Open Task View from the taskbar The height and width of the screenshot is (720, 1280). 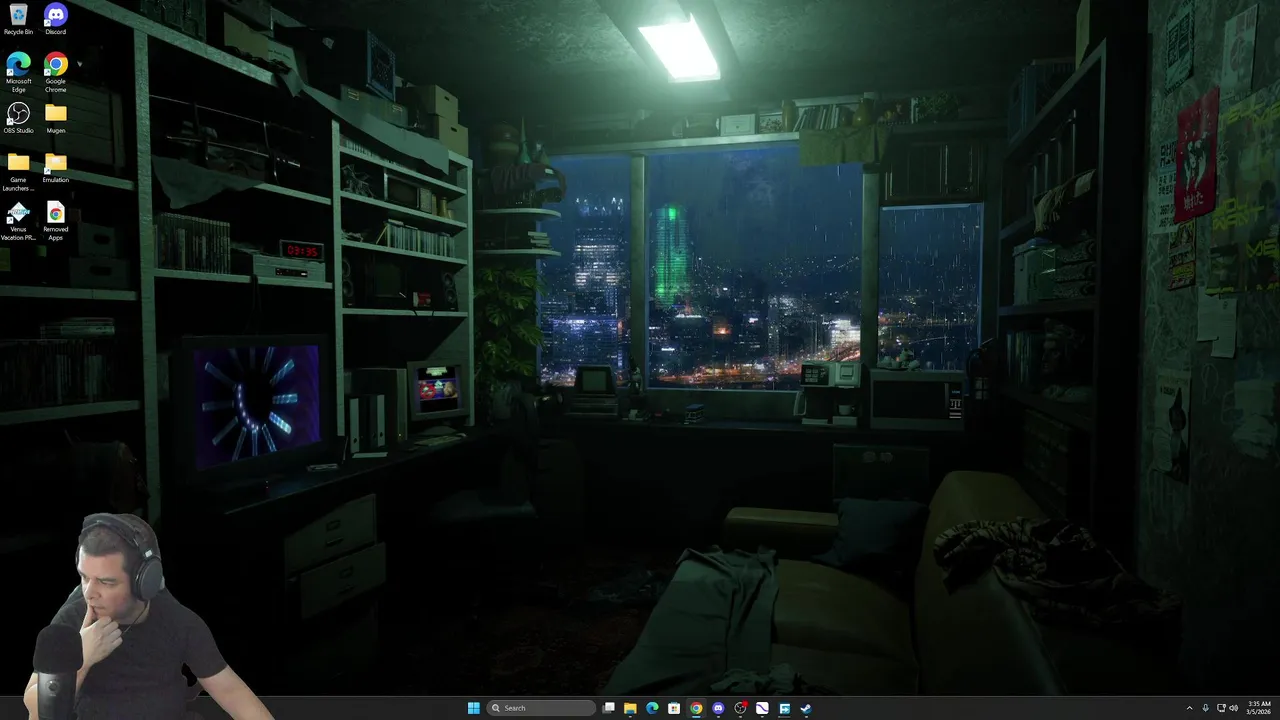pyautogui.click(x=608, y=708)
